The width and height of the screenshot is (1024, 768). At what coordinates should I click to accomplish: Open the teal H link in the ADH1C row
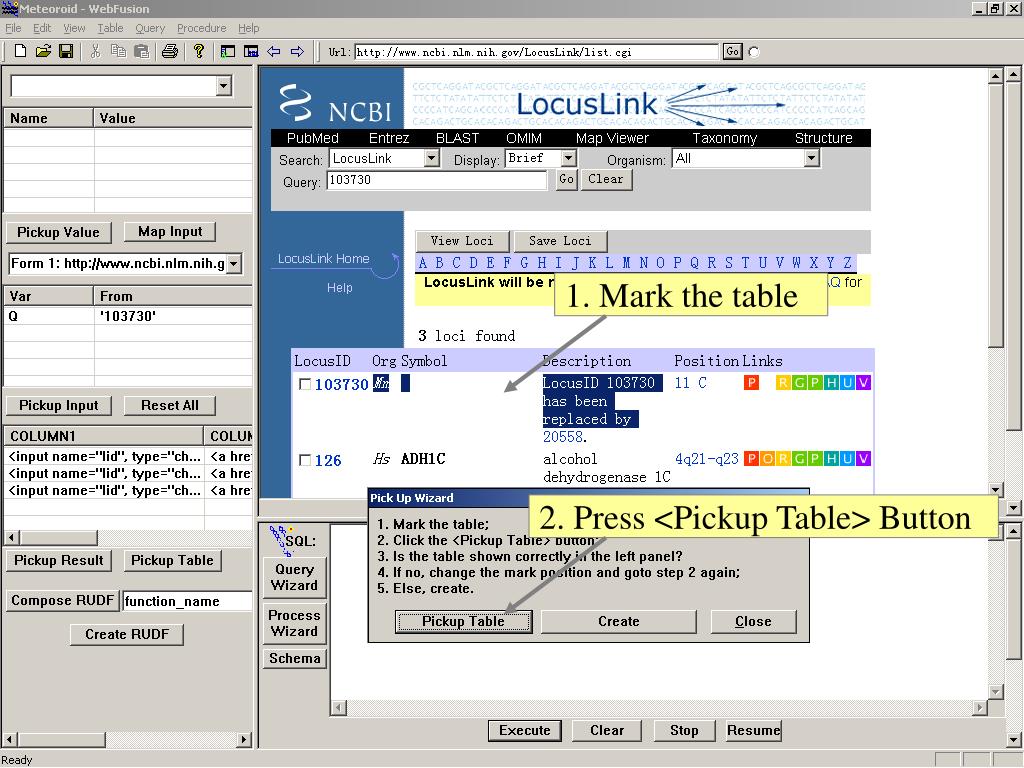tap(831, 458)
